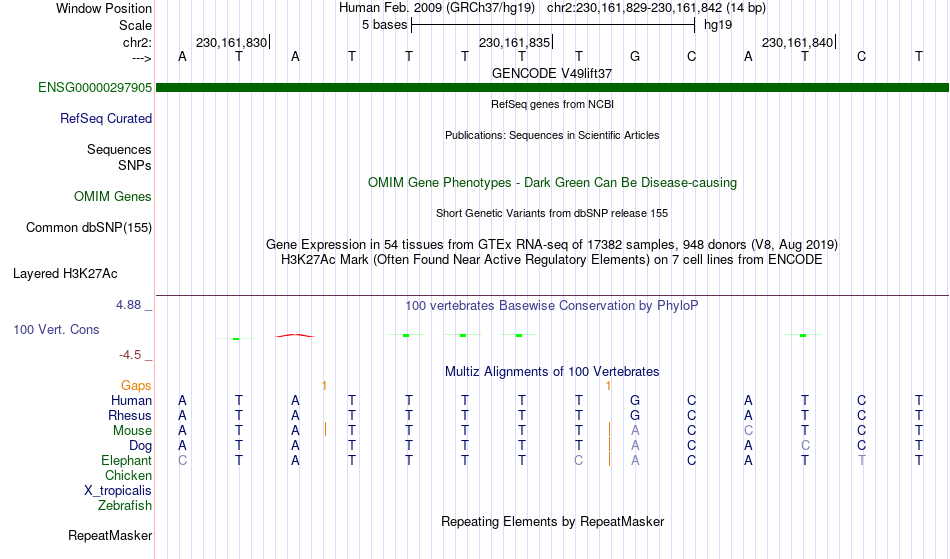The width and height of the screenshot is (950, 559).
Task: Click the RefSeq genes from NCBI title
Action: point(553,104)
